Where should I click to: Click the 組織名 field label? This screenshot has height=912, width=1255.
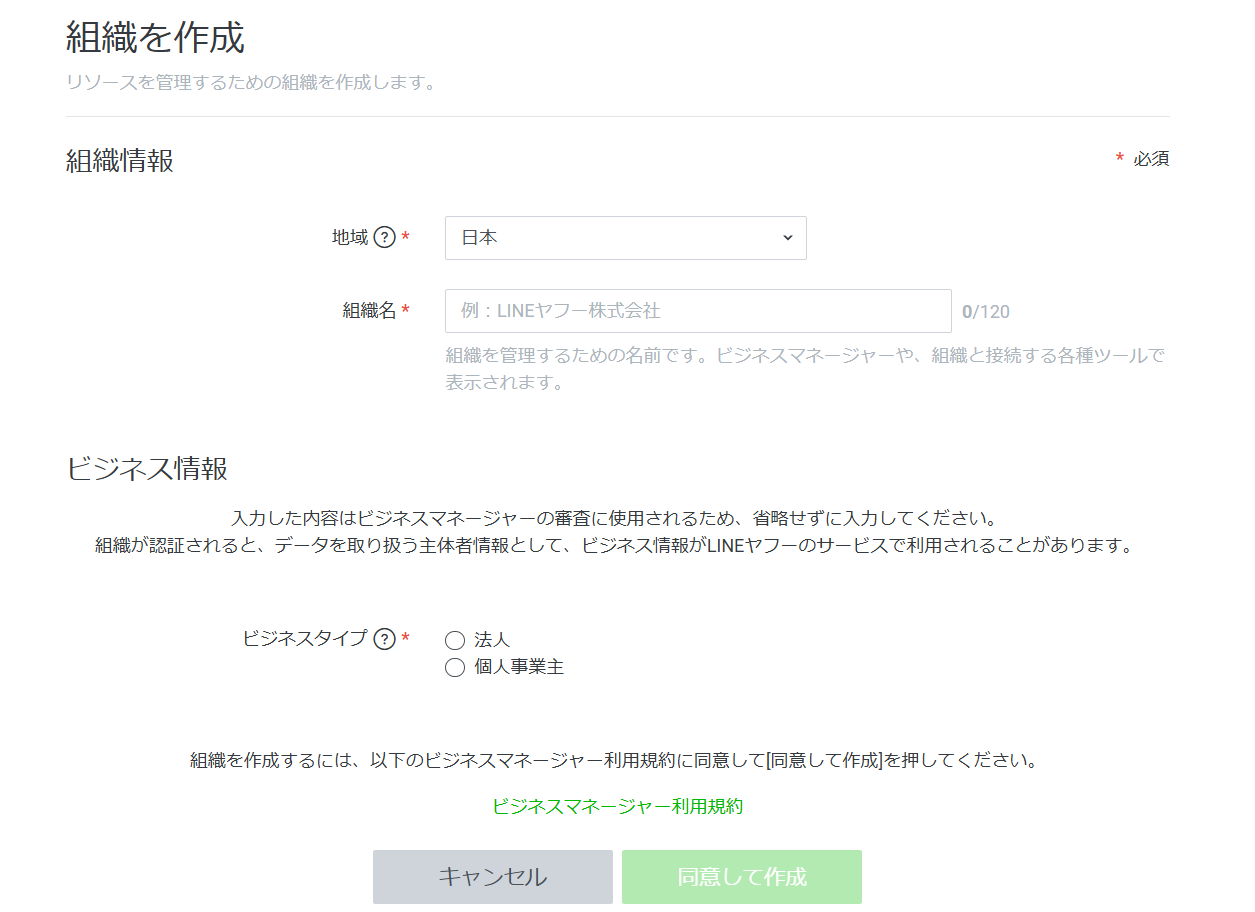tap(369, 311)
